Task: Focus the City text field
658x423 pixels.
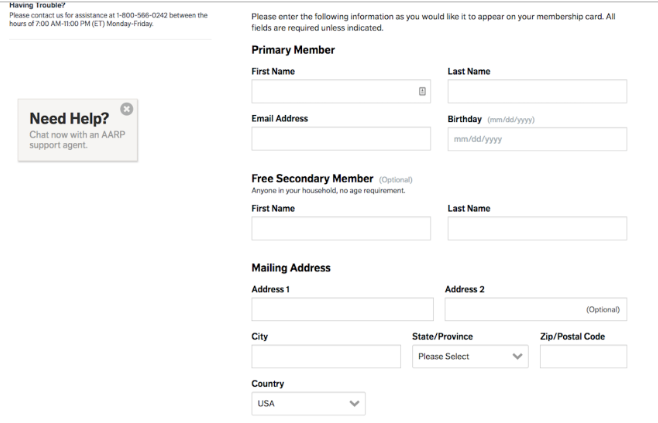Action: pos(327,356)
